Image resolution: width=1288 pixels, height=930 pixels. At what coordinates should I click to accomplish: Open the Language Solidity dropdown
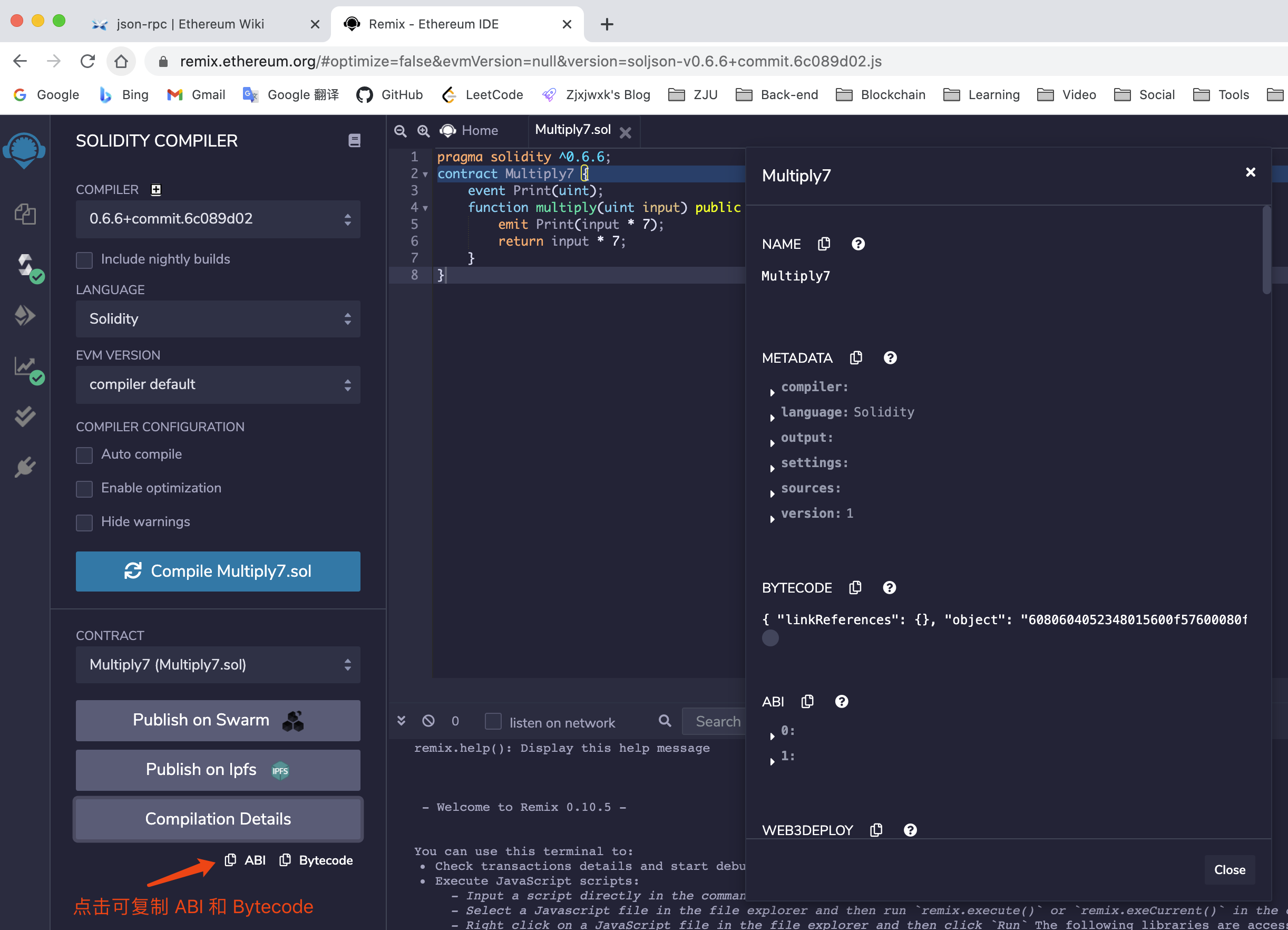click(218, 319)
